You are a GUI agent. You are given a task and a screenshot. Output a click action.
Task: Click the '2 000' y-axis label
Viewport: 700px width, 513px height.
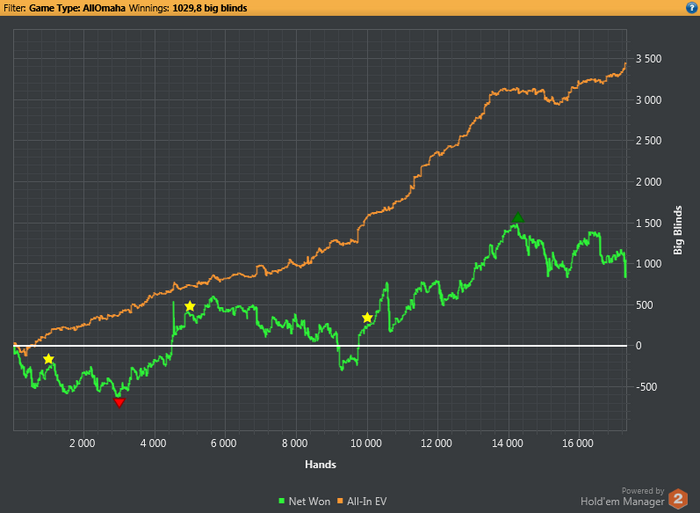click(x=649, y=182)
